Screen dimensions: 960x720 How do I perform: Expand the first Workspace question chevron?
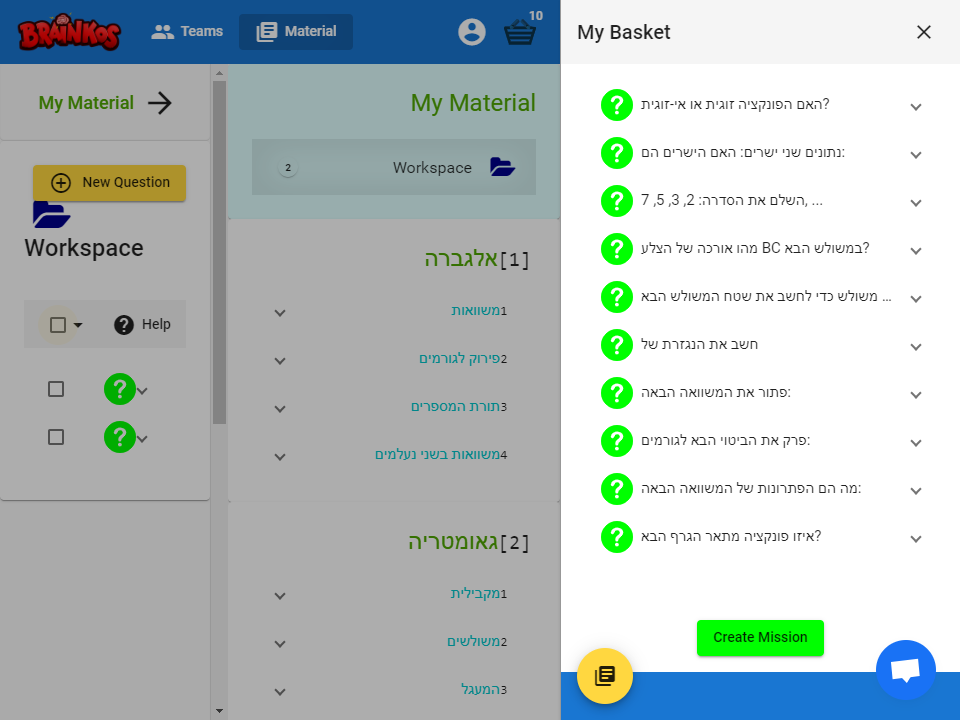[142, 391]
